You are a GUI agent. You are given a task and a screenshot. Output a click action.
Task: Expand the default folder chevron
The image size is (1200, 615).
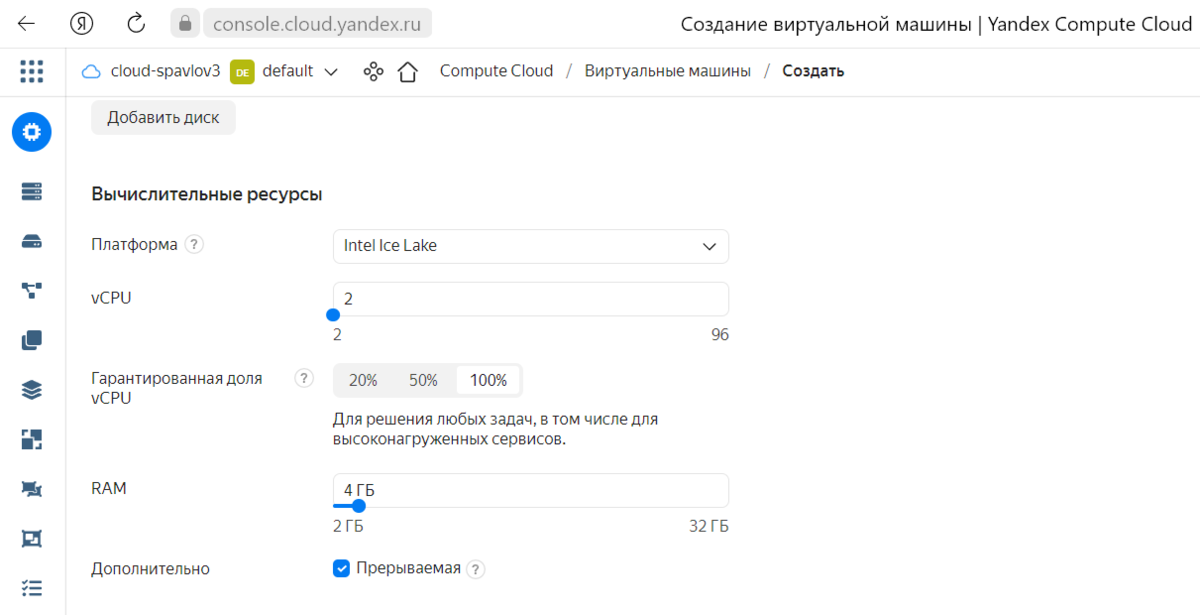click(331, 71)
